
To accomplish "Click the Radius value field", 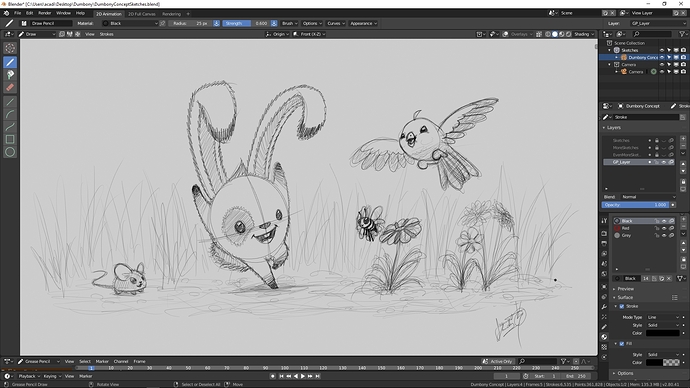I will click(x=190, y=23).
